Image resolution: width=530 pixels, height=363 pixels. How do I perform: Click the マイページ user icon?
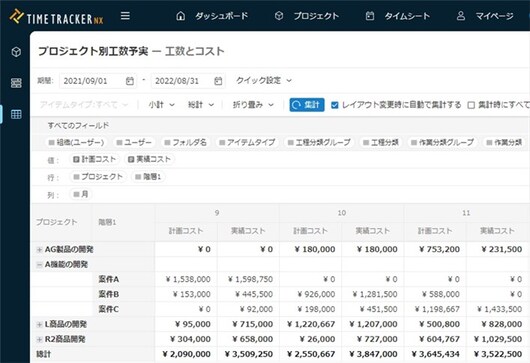click(x=461, y=16)
